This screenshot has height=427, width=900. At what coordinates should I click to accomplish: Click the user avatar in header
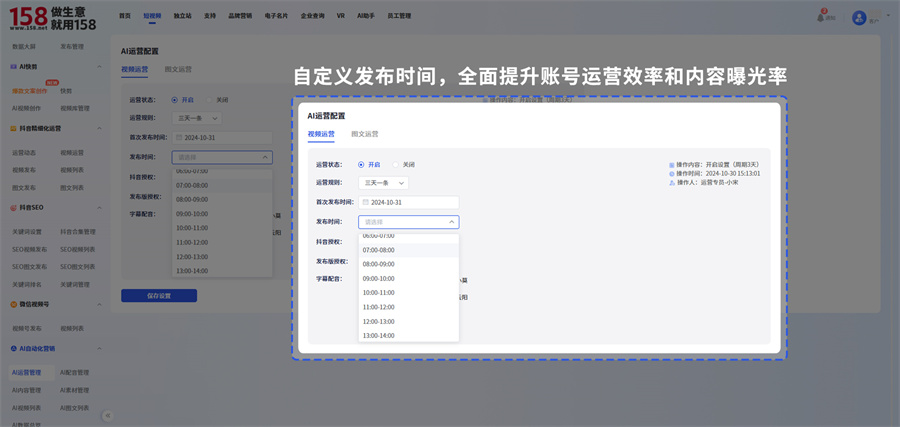858,17
